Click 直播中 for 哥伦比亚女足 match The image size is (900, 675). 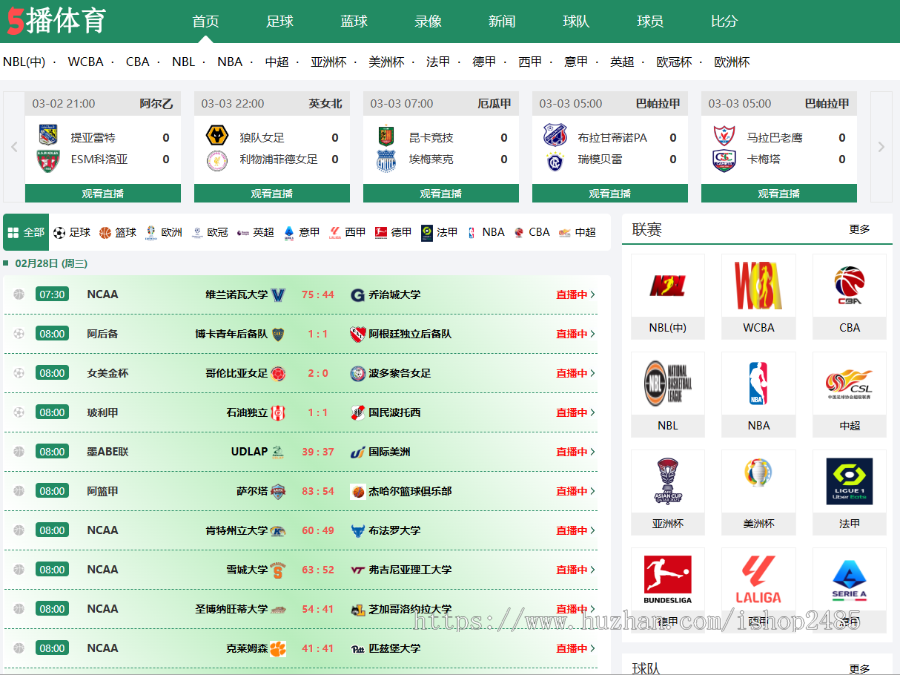click(571, 374)
